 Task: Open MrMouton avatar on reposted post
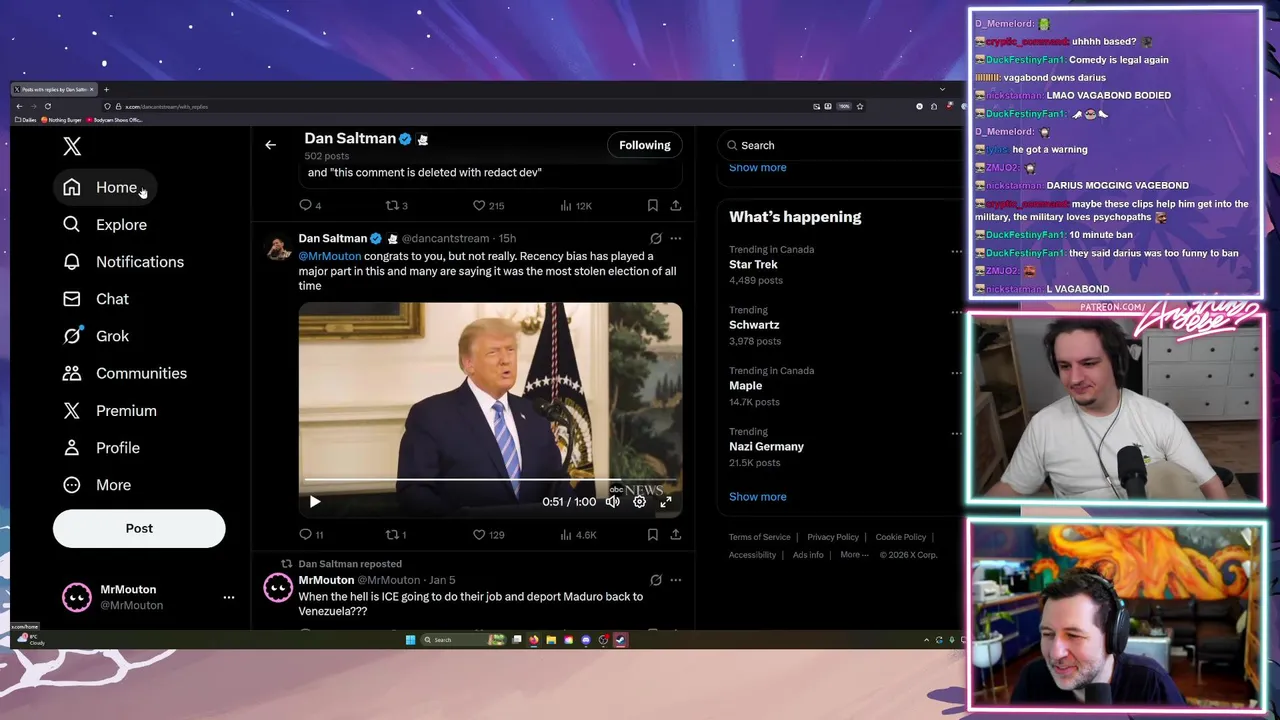coord(278,588)
